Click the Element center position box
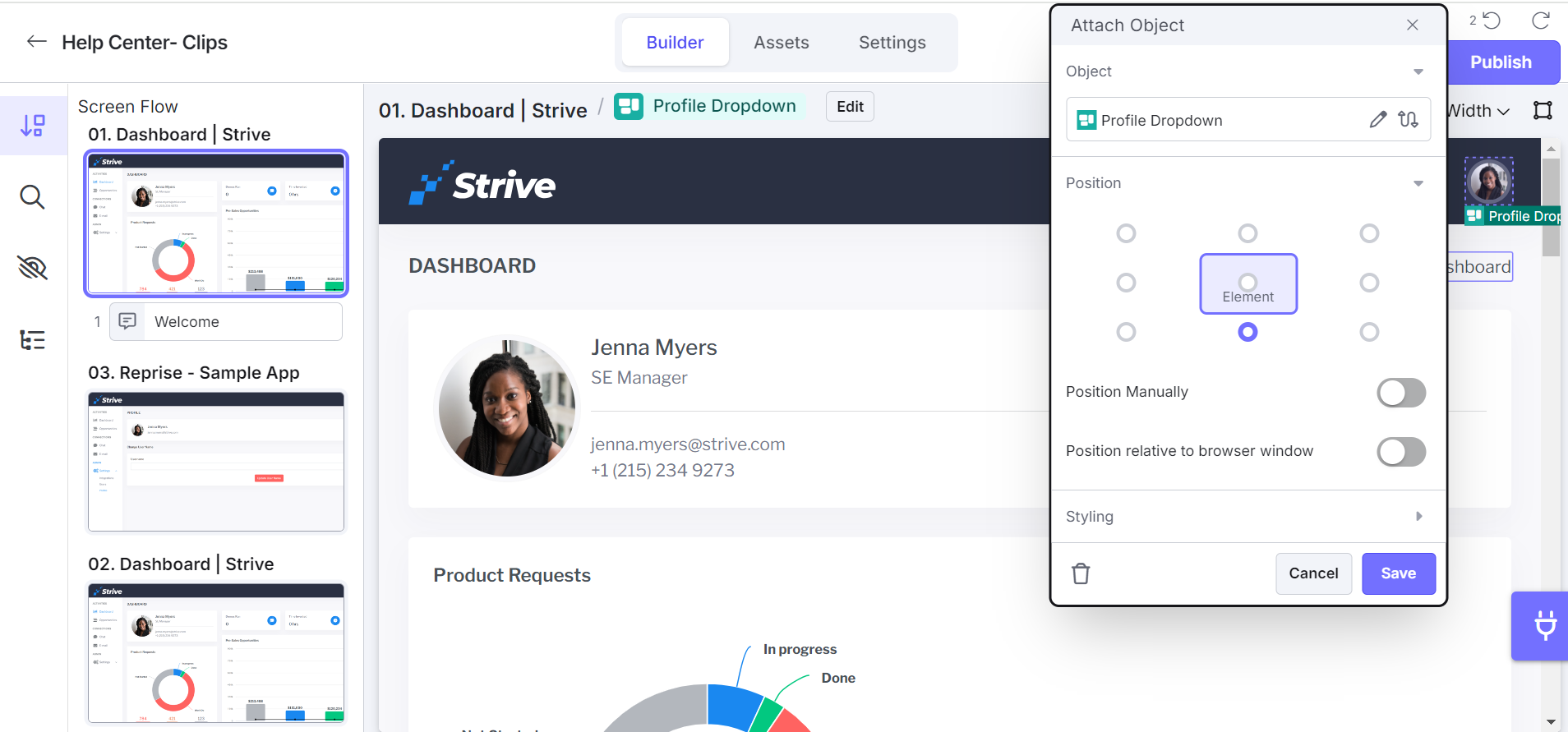The image size is (1568, 732). pos(1247,283)
